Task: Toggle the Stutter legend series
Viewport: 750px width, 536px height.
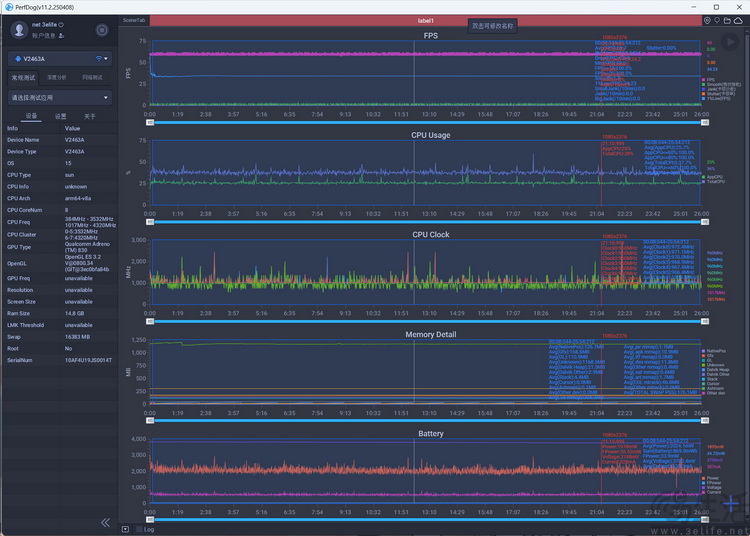Action: point(717,94)
